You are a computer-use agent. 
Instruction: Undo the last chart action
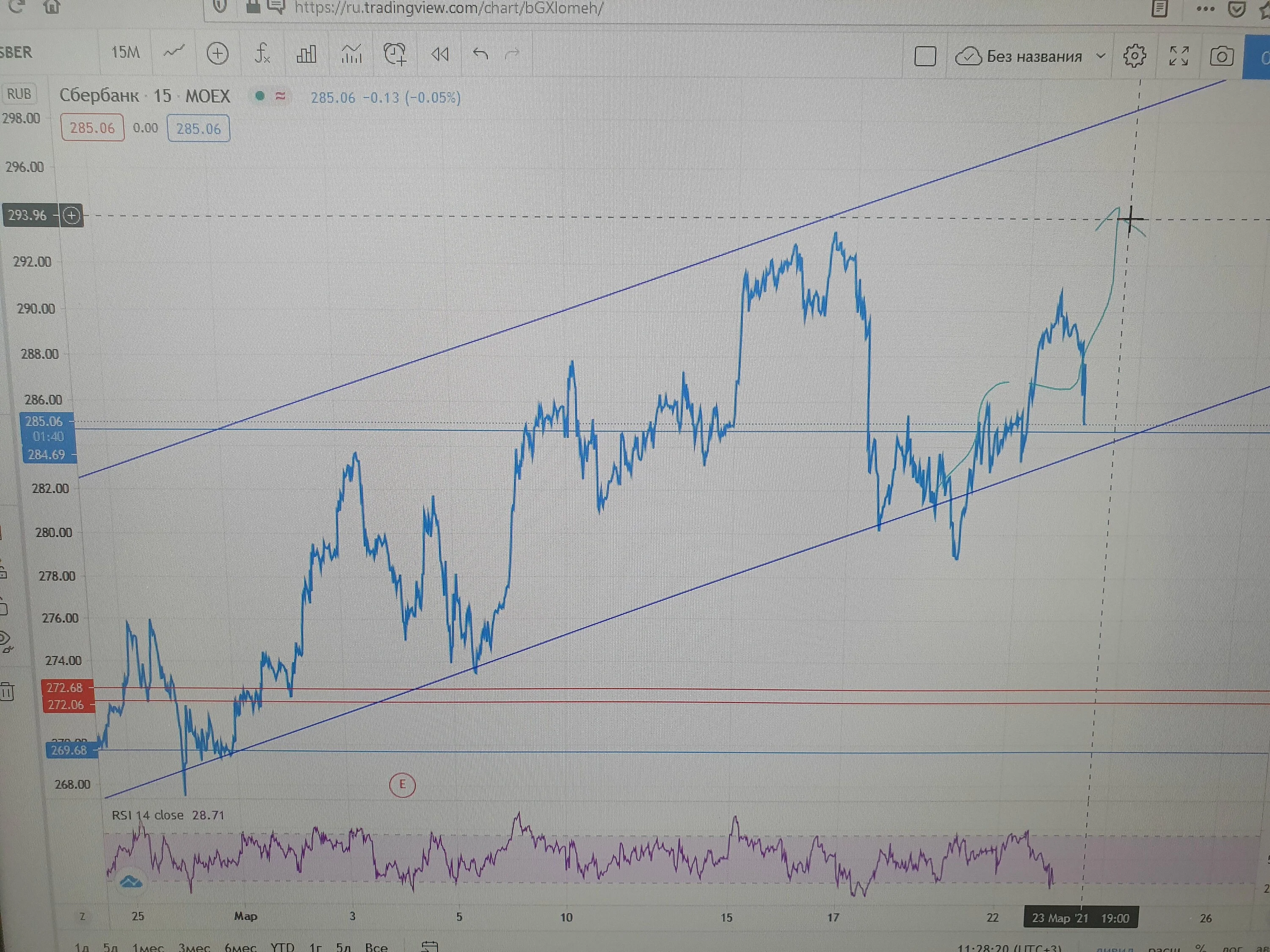480,55
